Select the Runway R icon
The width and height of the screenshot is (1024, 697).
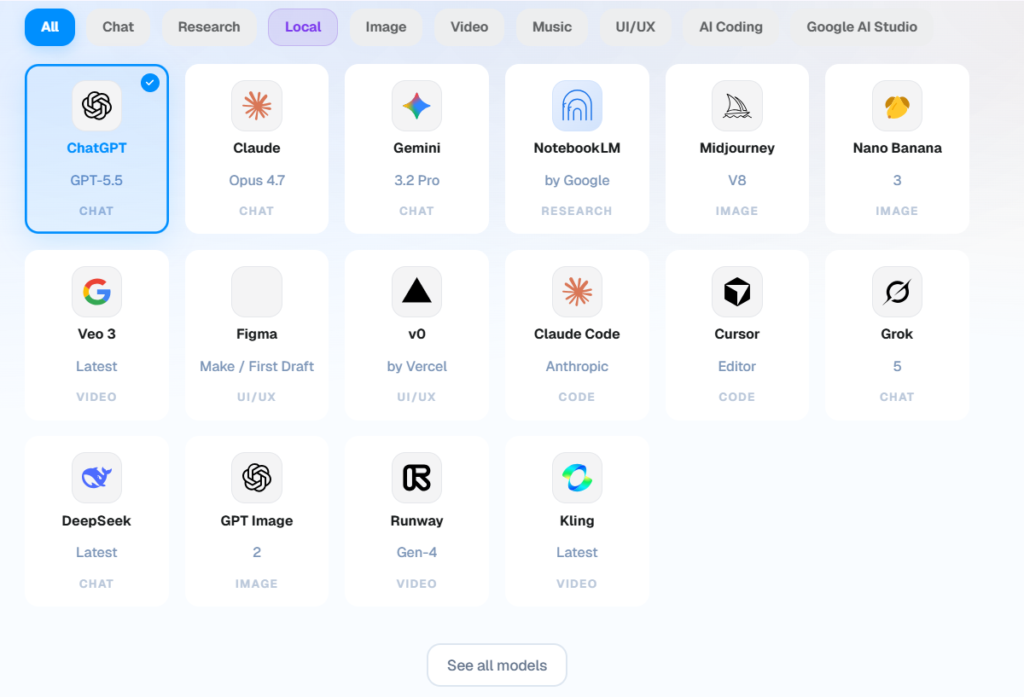(417, 478)
